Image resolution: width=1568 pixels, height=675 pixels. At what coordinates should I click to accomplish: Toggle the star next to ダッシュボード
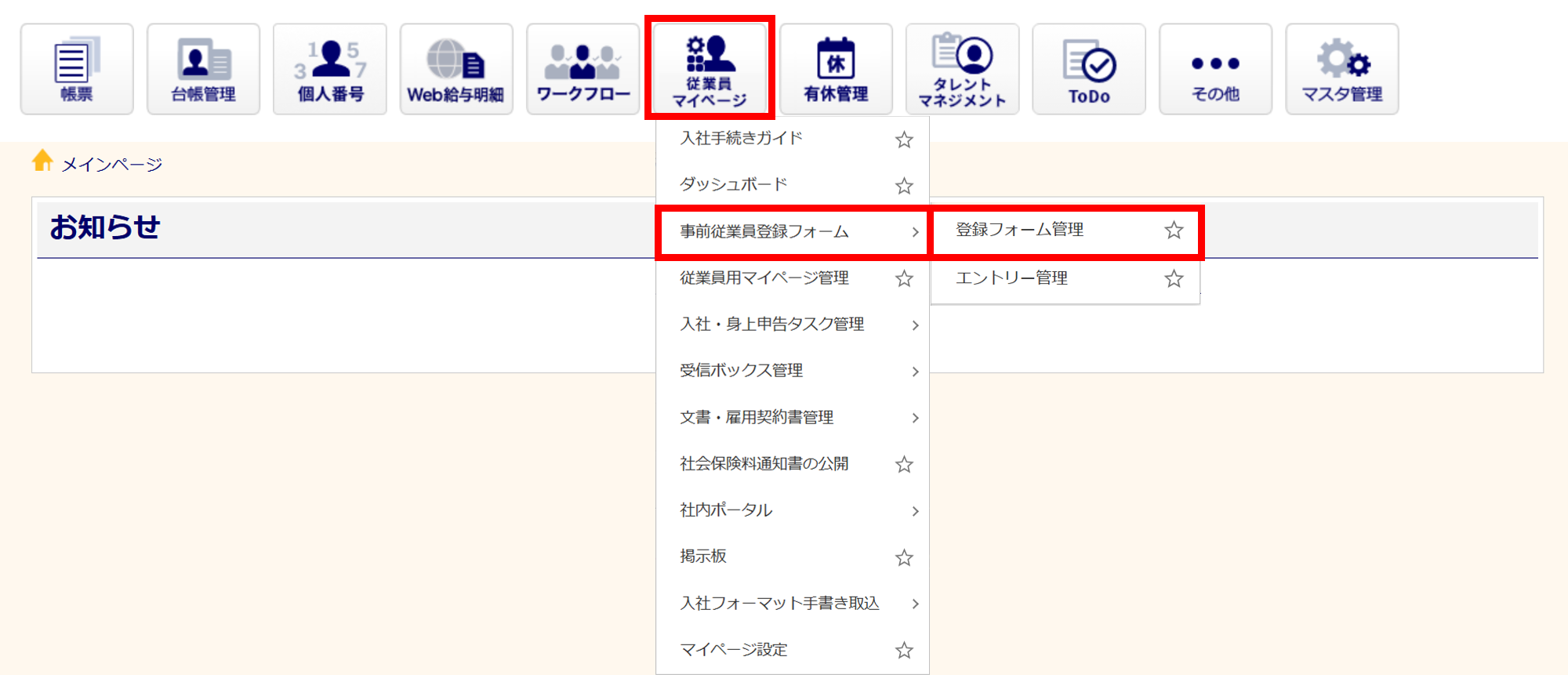(904, 186)
